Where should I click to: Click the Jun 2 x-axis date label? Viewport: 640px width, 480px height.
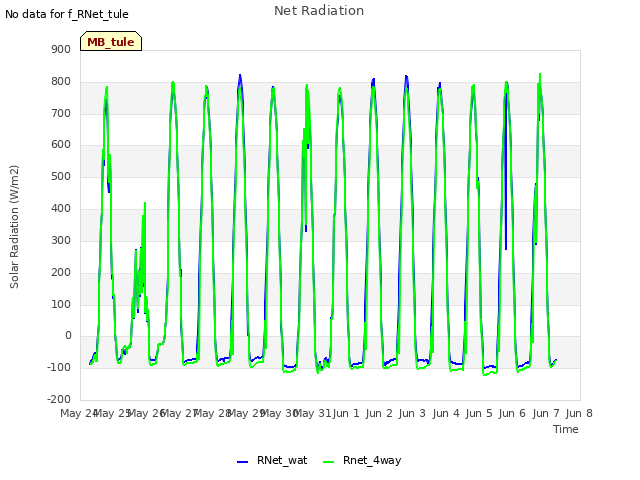[x=379, y=413]
